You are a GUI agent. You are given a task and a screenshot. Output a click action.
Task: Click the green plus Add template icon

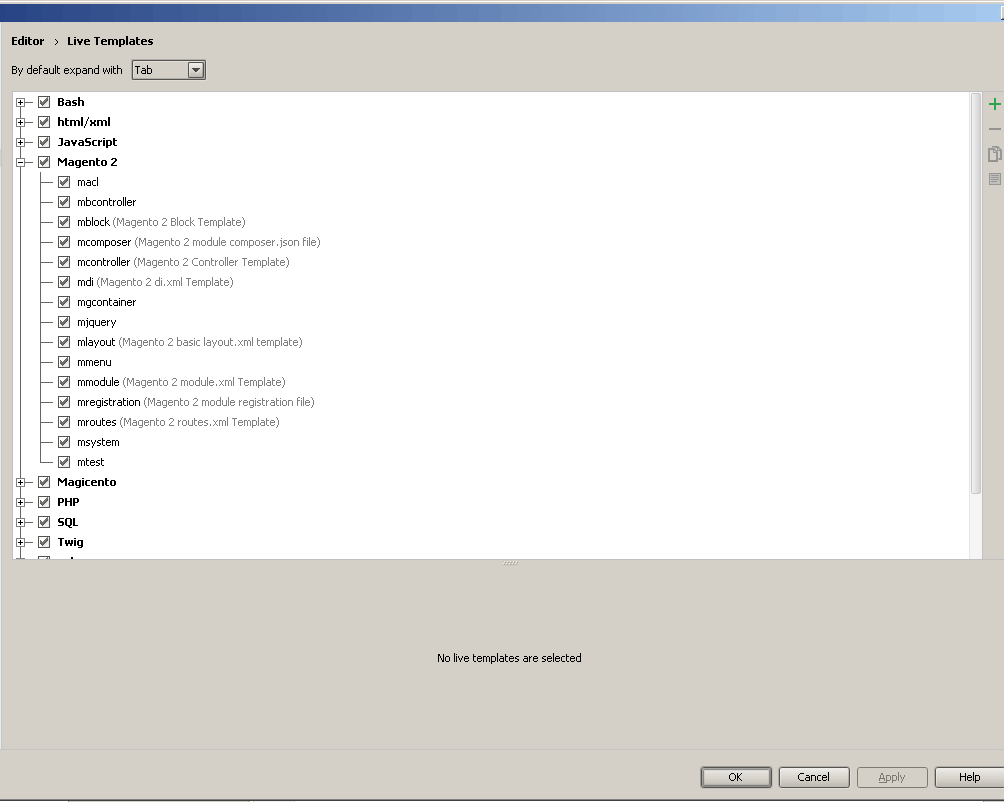point(994,105)
